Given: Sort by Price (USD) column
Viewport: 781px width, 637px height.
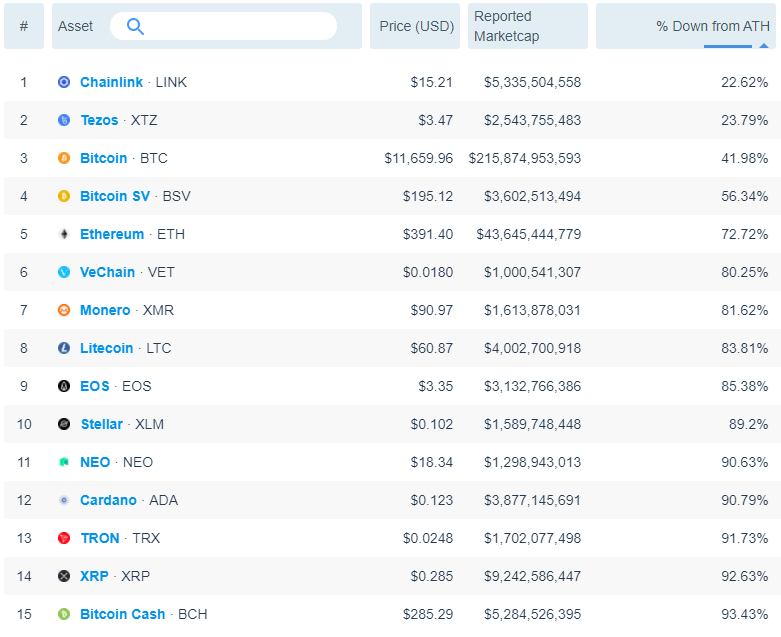Looking at the screenshot, I should click(x=415, y=26).
